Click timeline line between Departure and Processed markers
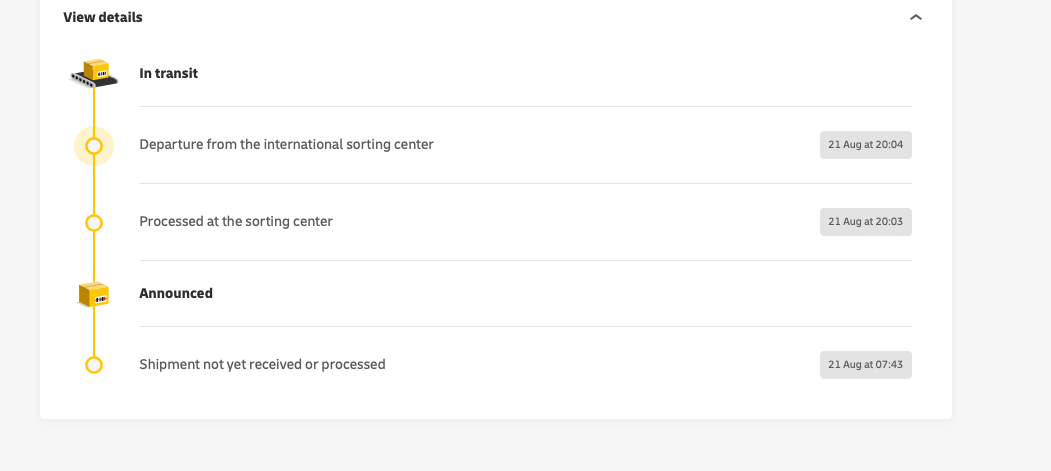Screen dimensions: 1051x471 (x=94, y=185)
